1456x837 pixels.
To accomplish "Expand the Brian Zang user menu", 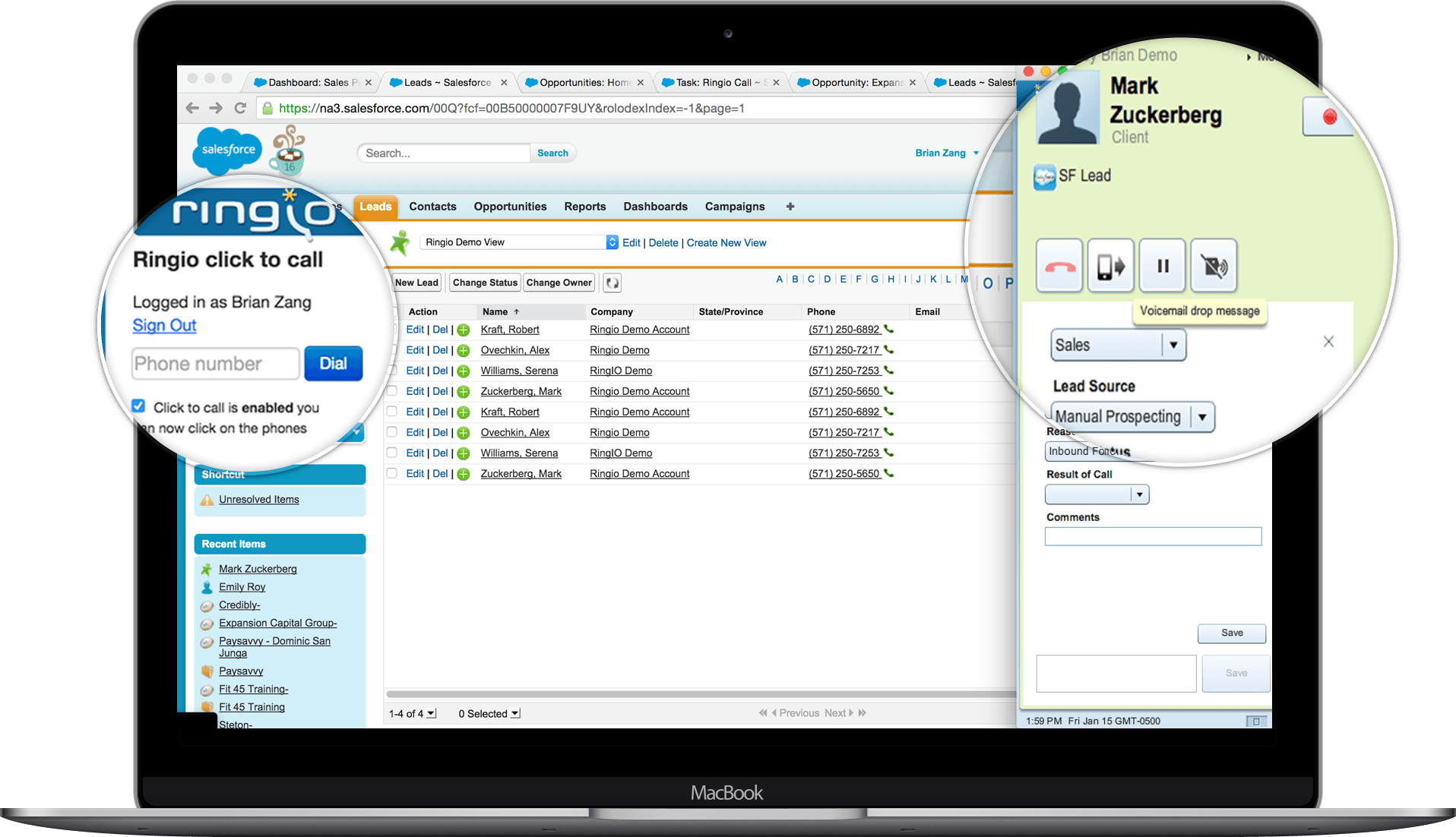I will point(976,153).
